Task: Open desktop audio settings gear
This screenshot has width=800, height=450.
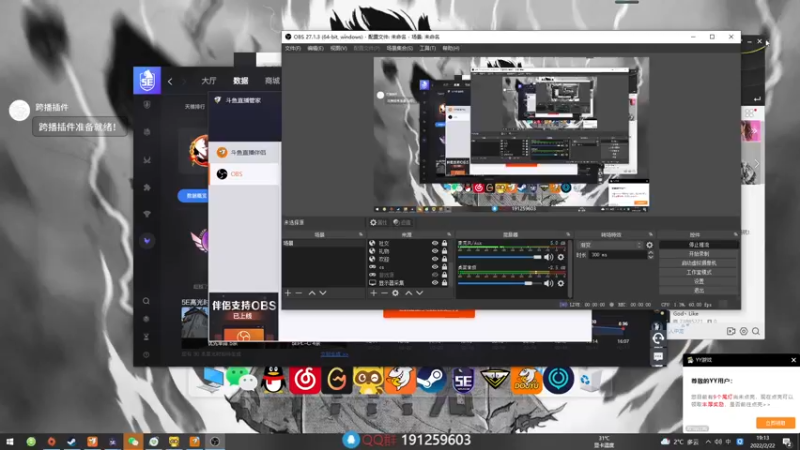Action: [x=561, y=283]
